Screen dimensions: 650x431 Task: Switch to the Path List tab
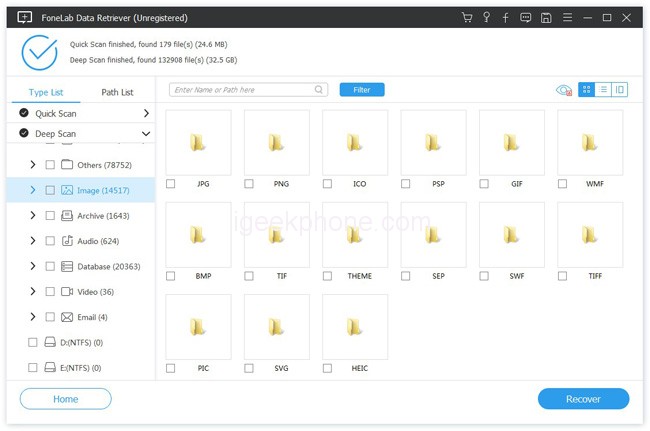click(x=117, y=92)
